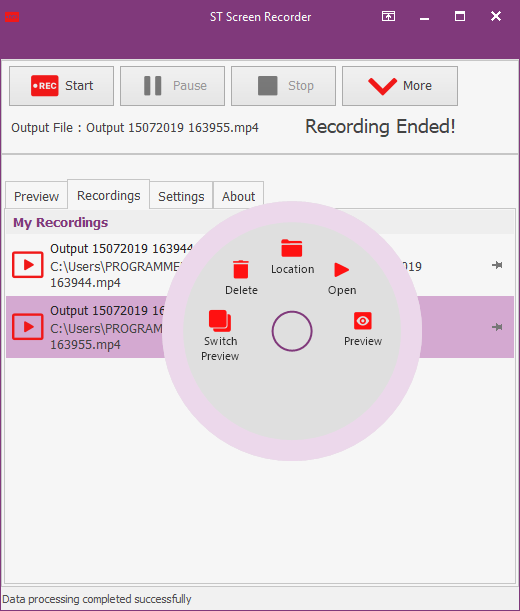Image resolution: width=520 pixels, height=611 pixels.
Task: Pin the highlighted 163955 recording
Action: (x=497, y=327)
